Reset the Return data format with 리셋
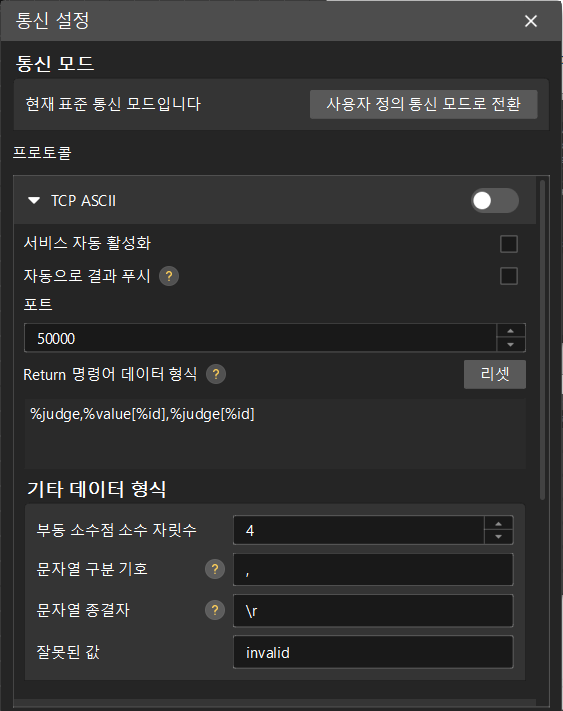563x711 pixels. click(x=495, y=375)
